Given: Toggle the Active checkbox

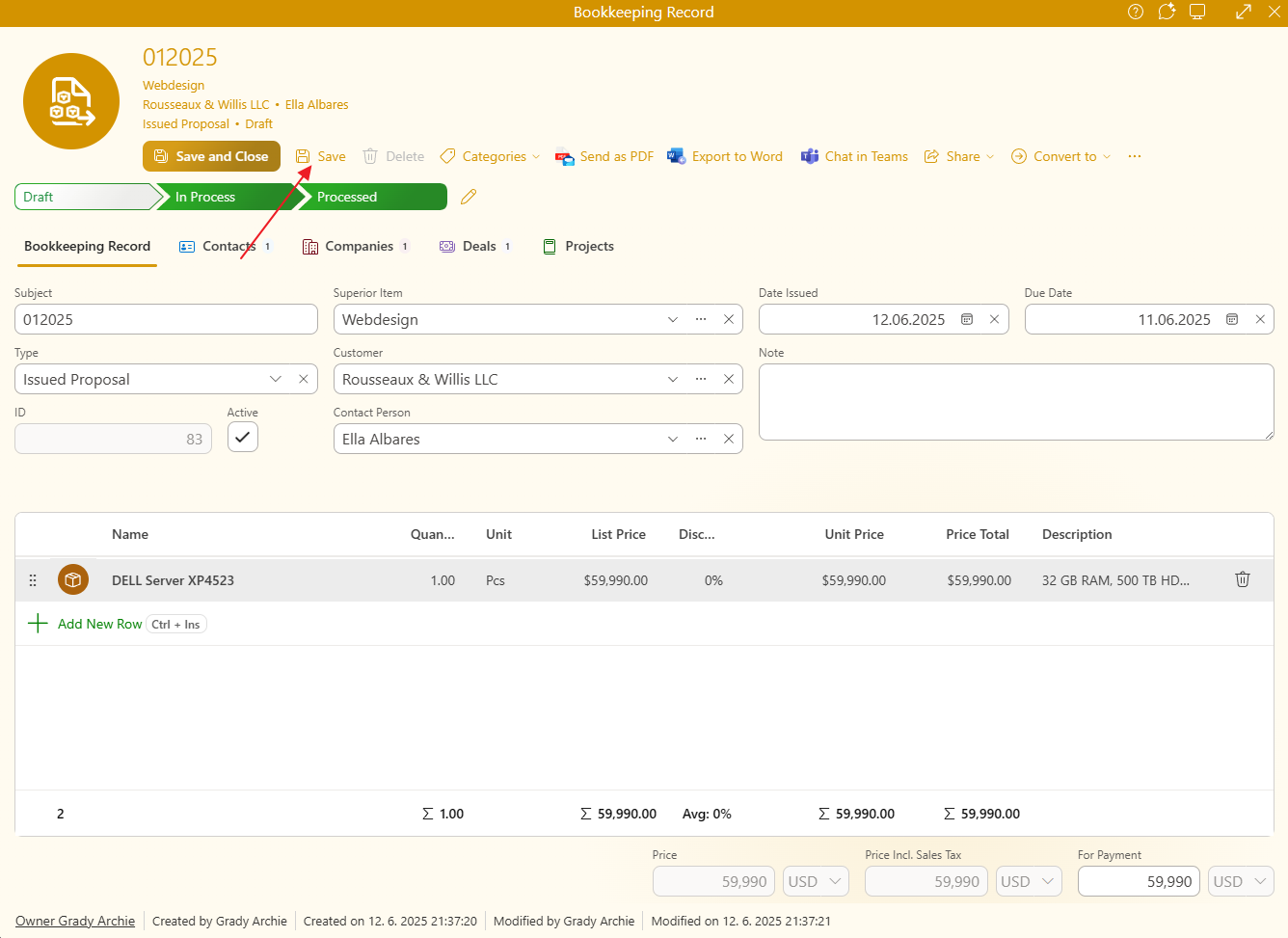Looking at the screenshot, I should coord(243,437).
